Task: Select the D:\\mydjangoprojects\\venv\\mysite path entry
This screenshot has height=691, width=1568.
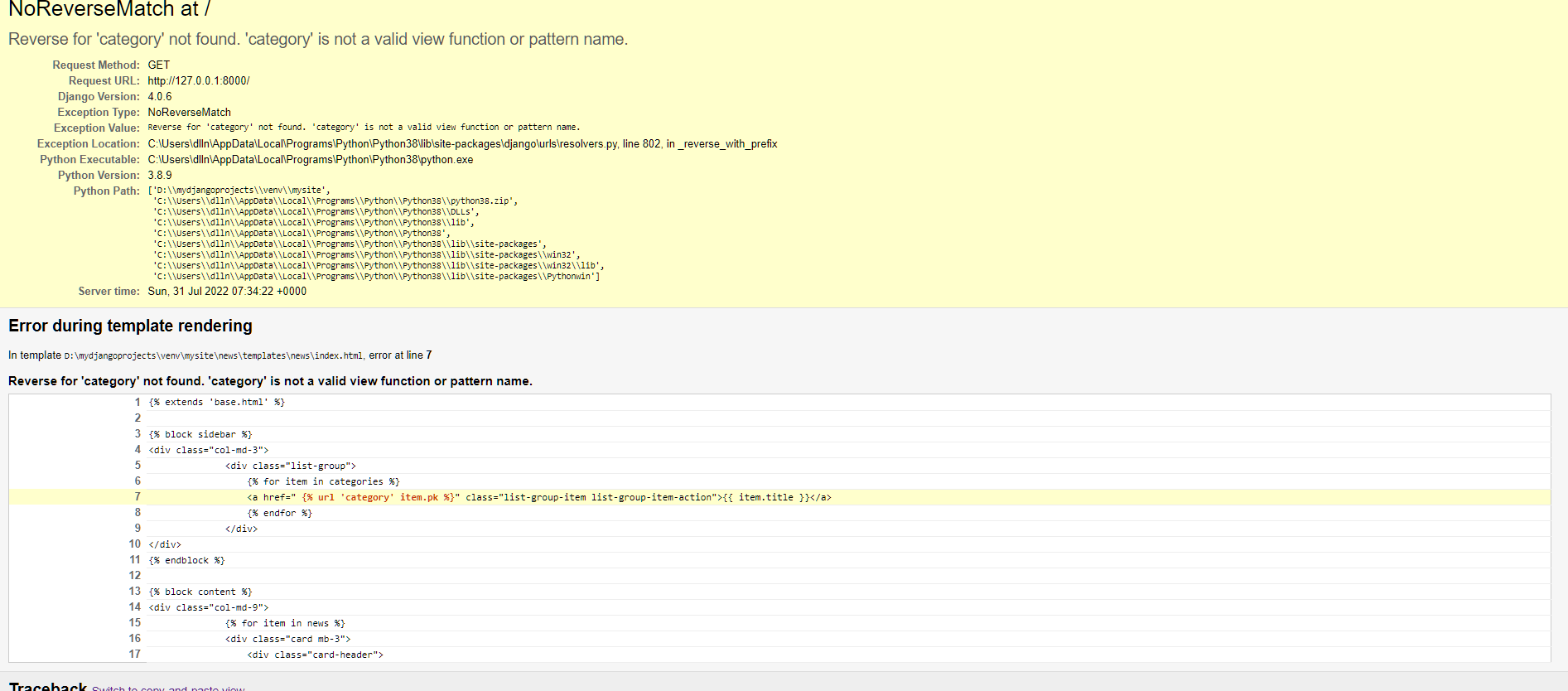Action: click(239, 190)
